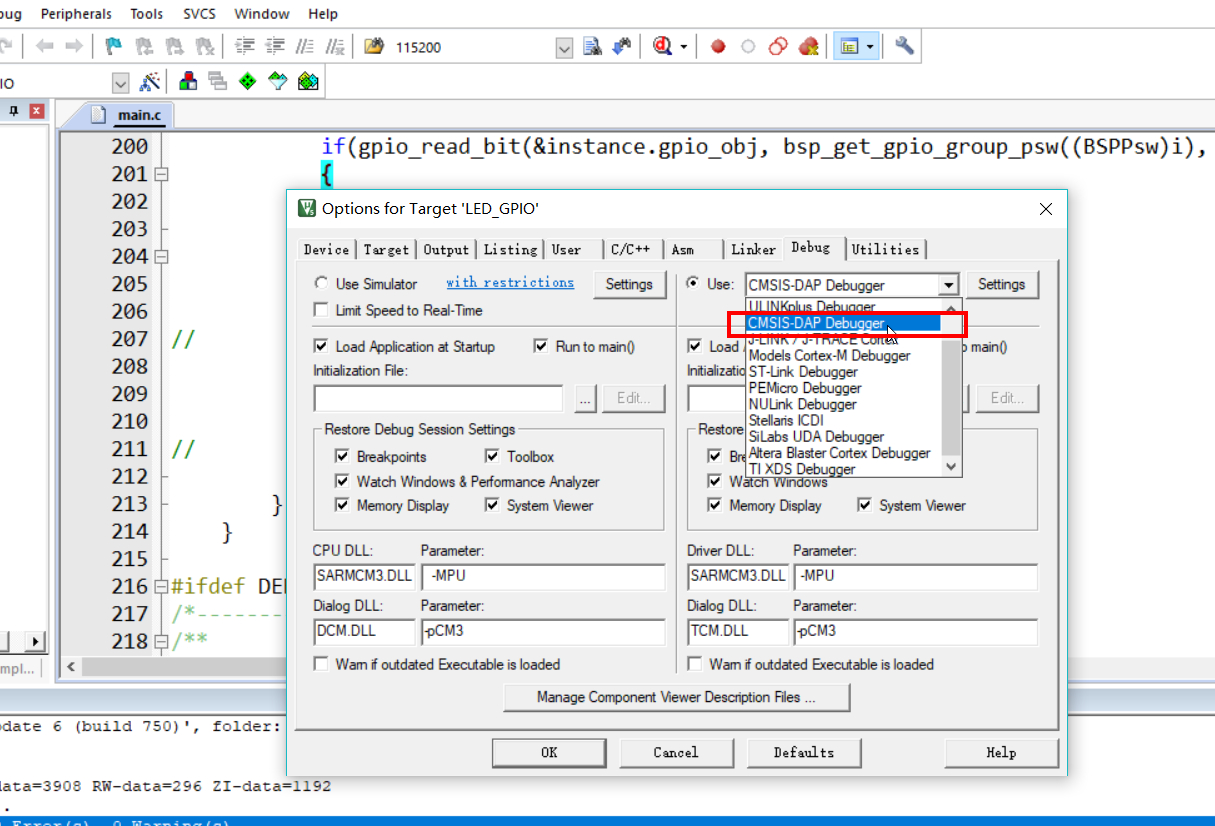Open the Window layout dropdown
The width and height of the screenshot is (1215, 826).
pos(870,47)
